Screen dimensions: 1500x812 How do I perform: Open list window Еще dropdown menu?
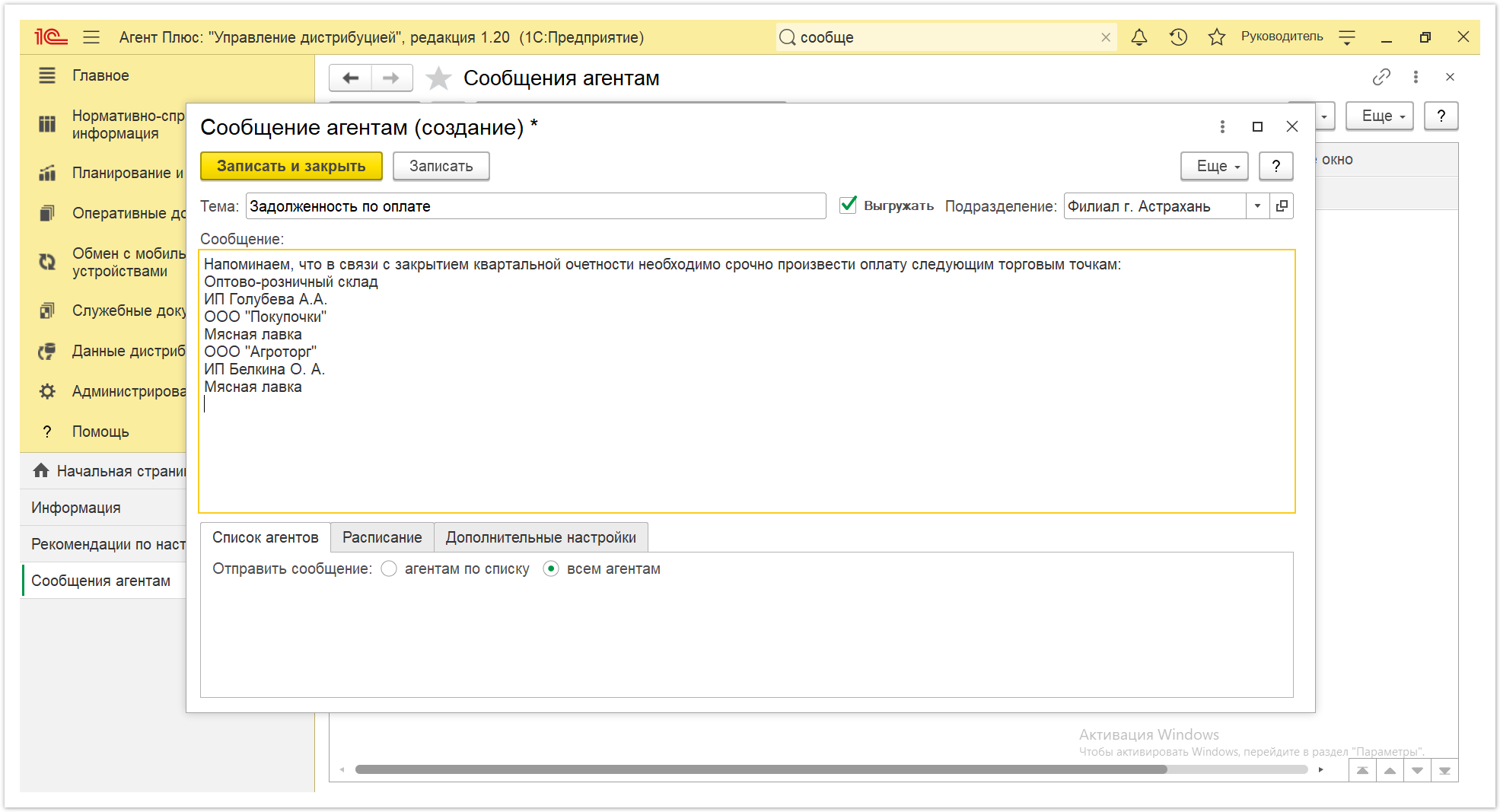point(1380,116)
